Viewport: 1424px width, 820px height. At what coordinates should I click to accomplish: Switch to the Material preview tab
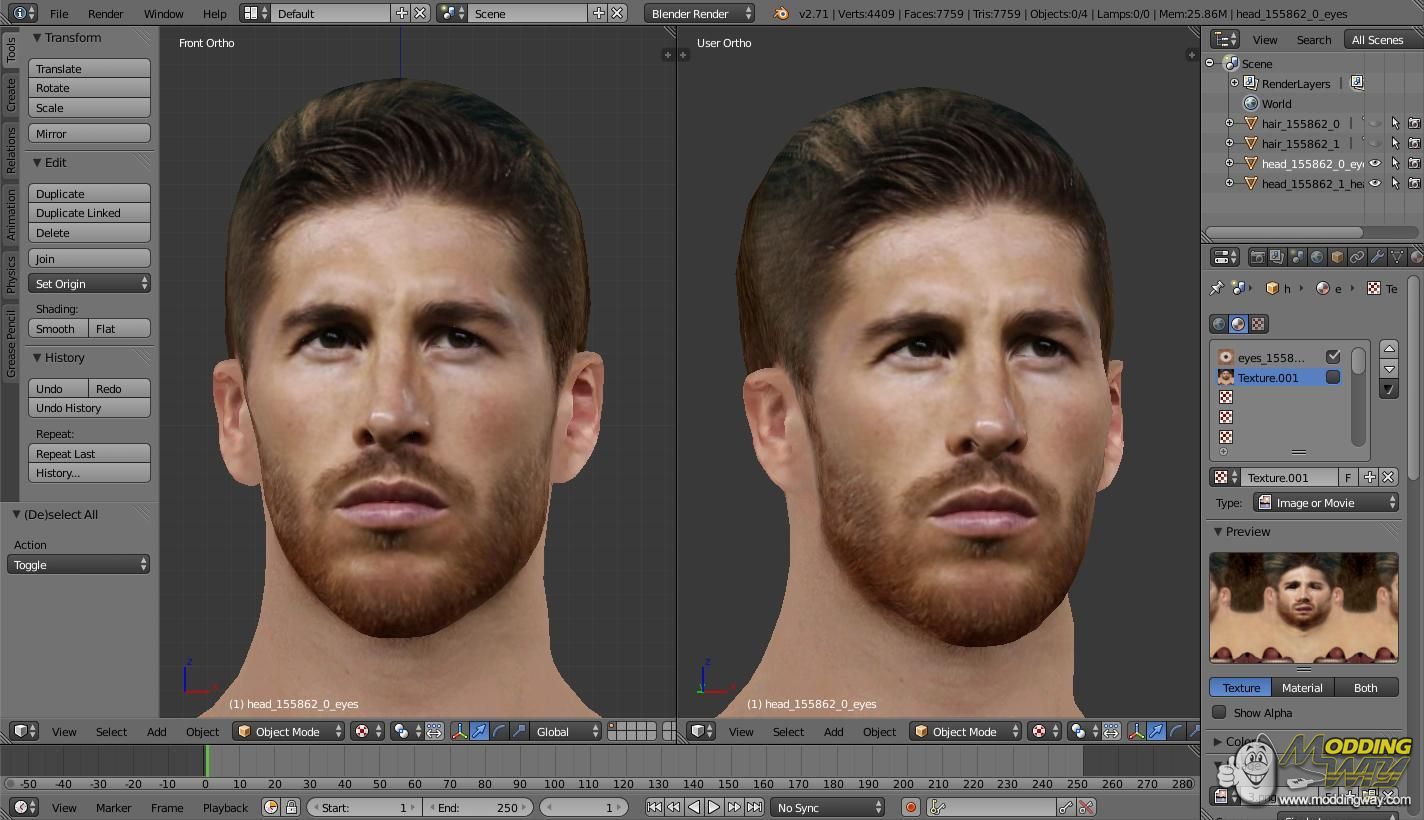pos(1302,688)
